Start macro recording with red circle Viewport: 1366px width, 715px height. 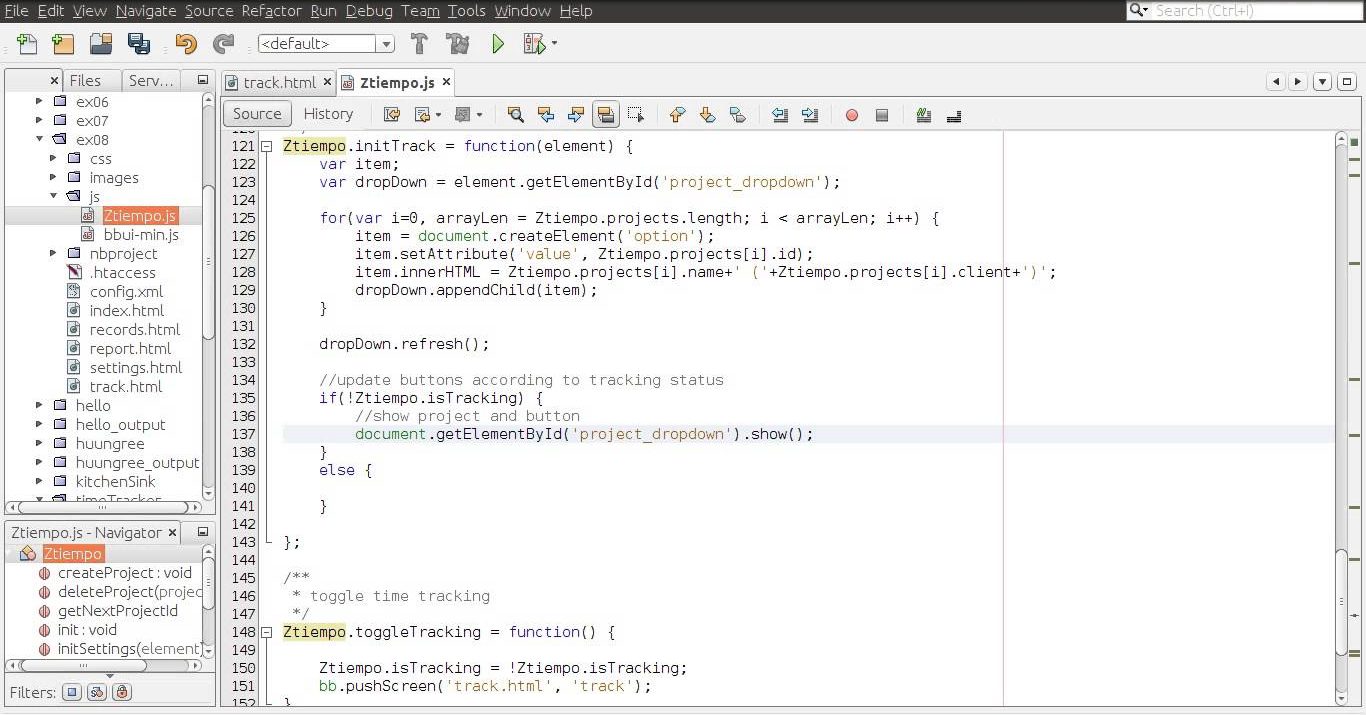click(x=852, y=115)
